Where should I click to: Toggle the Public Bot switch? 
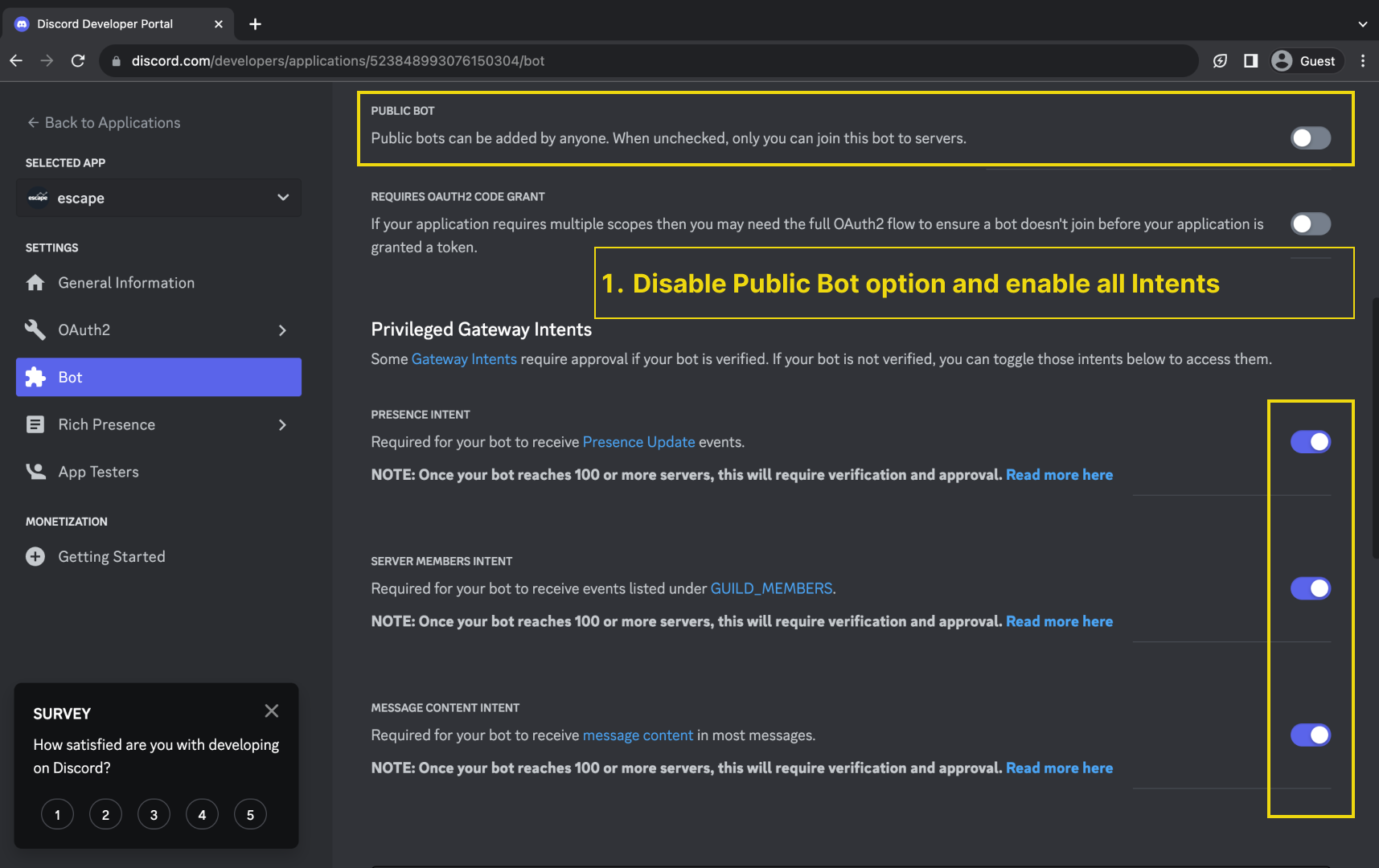[x=1310, y=138]
